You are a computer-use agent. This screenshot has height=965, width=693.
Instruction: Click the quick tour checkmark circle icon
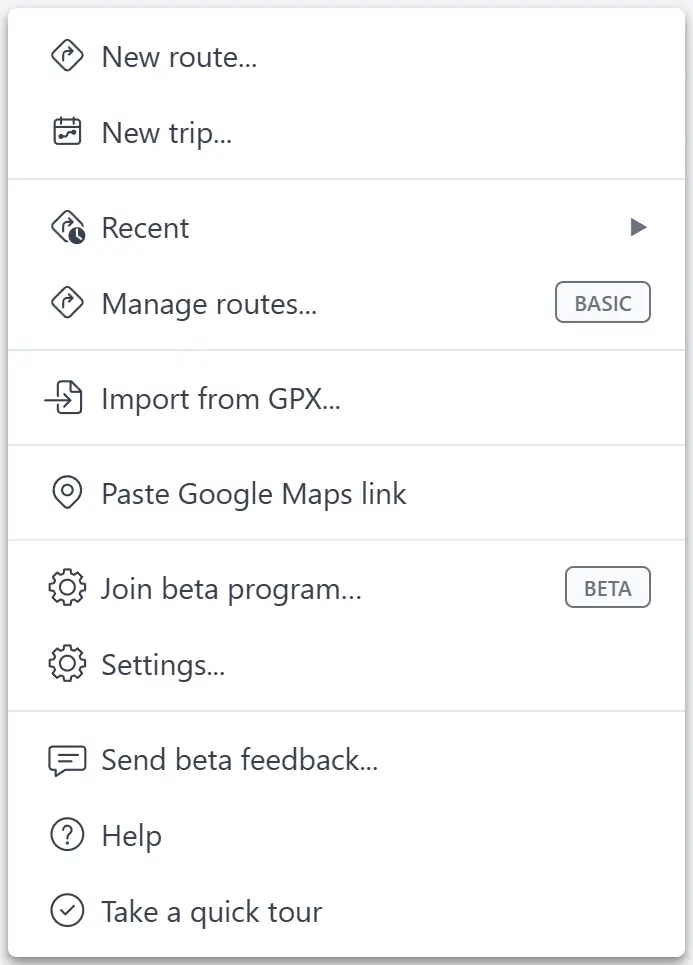[67, 911]
